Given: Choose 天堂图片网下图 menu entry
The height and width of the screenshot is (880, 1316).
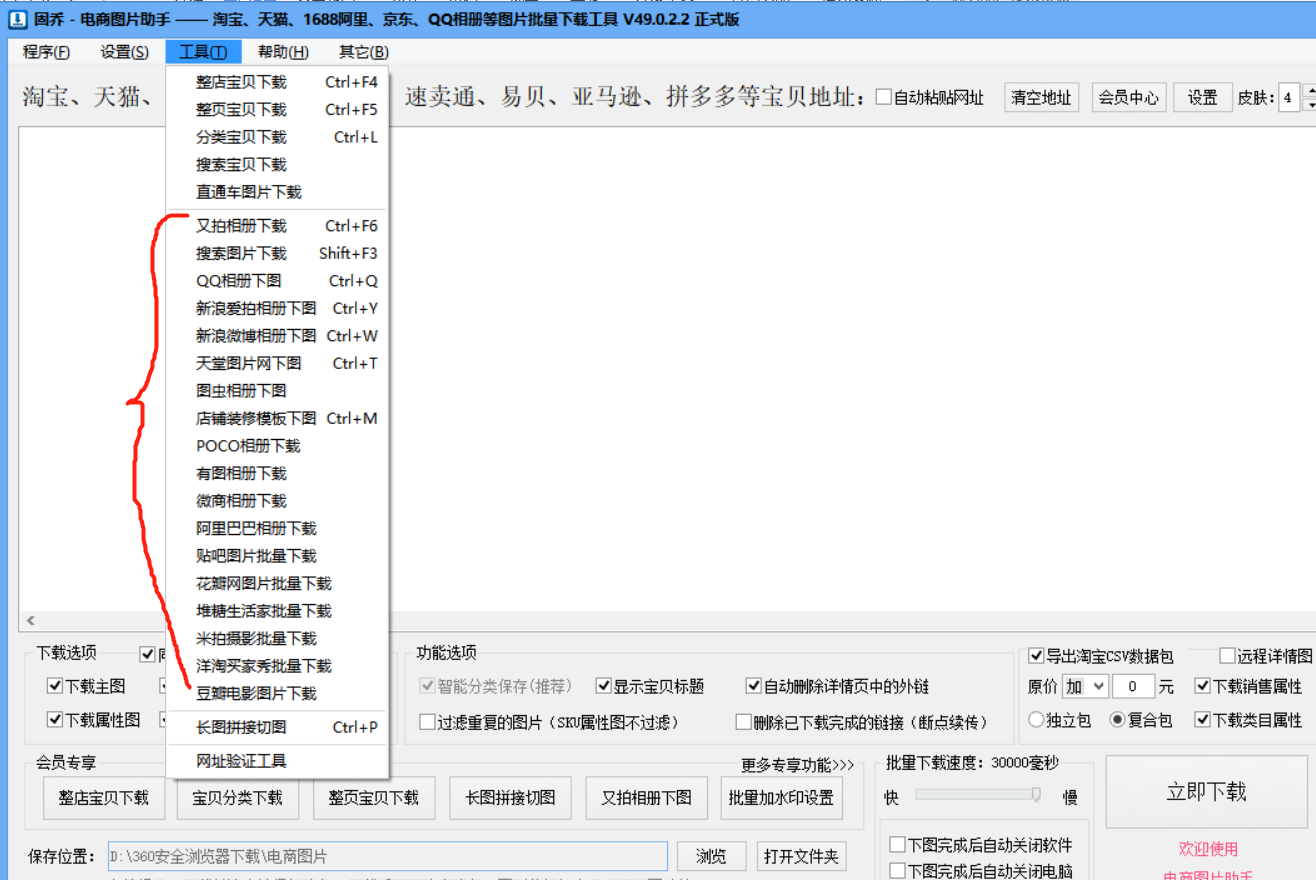Looking at the screenshot, I should tap(277, 363).
